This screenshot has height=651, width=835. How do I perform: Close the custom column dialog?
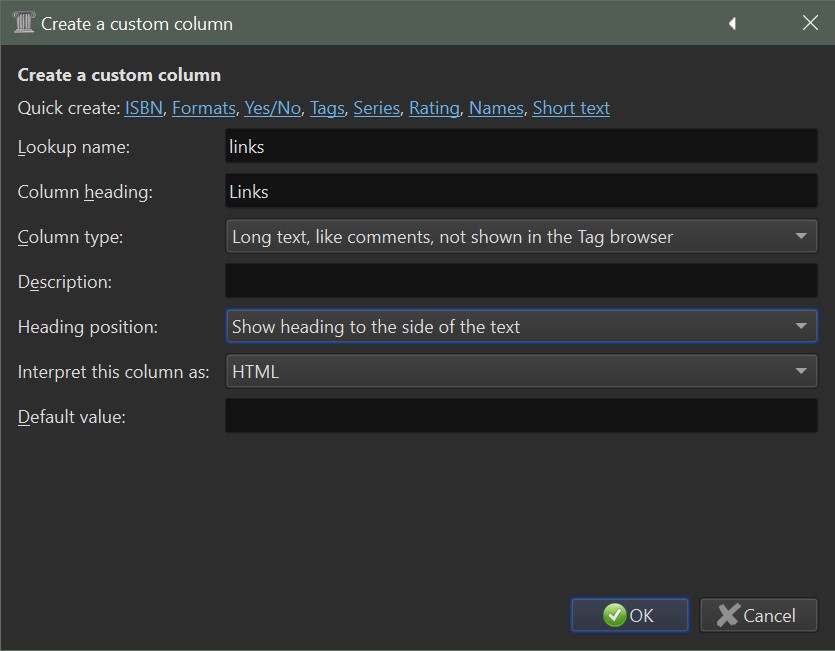point(810,23)
